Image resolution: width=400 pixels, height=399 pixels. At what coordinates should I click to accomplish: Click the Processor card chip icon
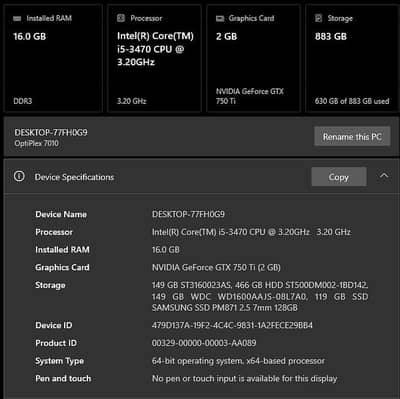pyautogui.click(x=121, y=18)
